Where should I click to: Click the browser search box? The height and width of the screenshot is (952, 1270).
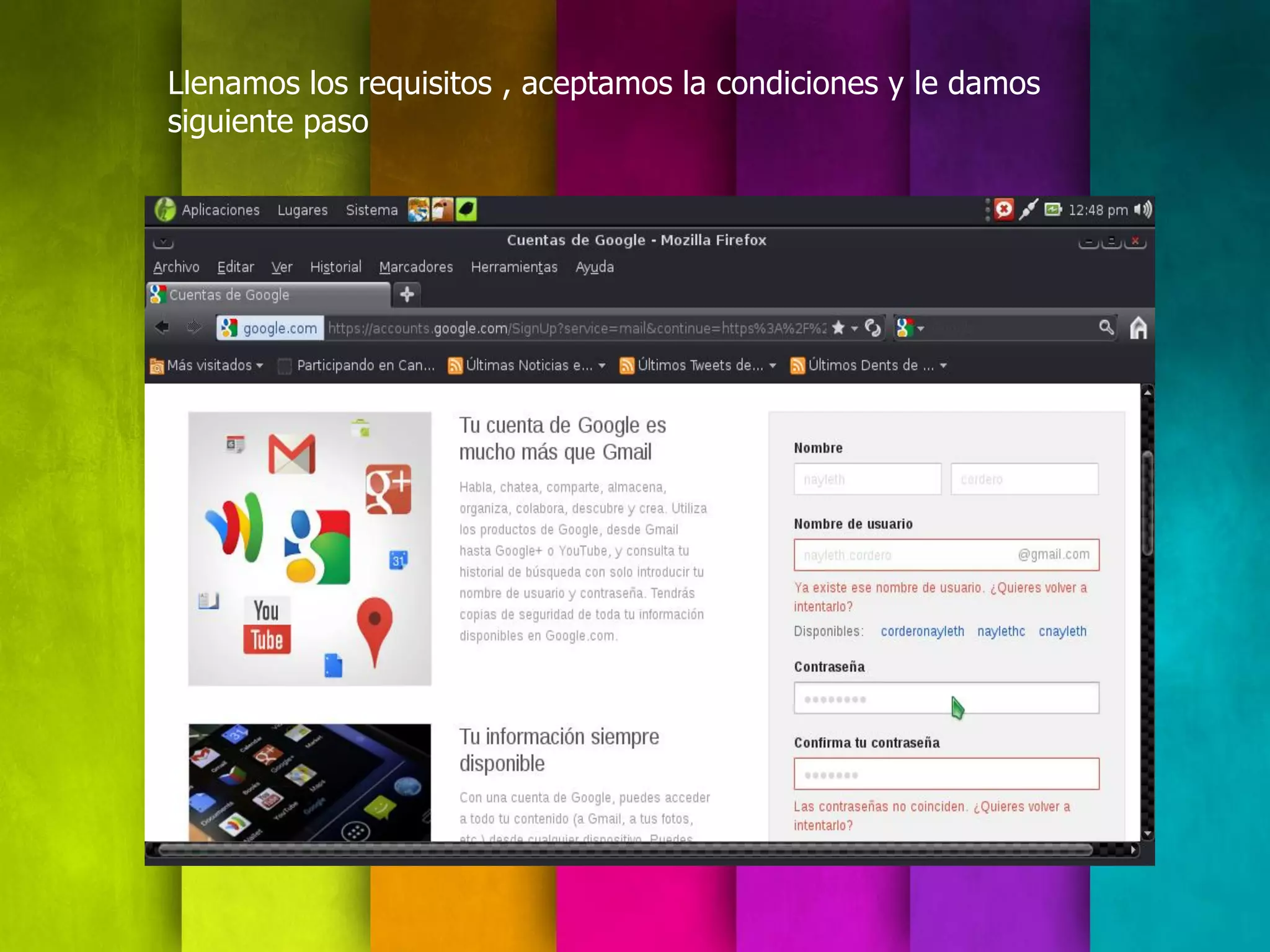[1011, 328]
